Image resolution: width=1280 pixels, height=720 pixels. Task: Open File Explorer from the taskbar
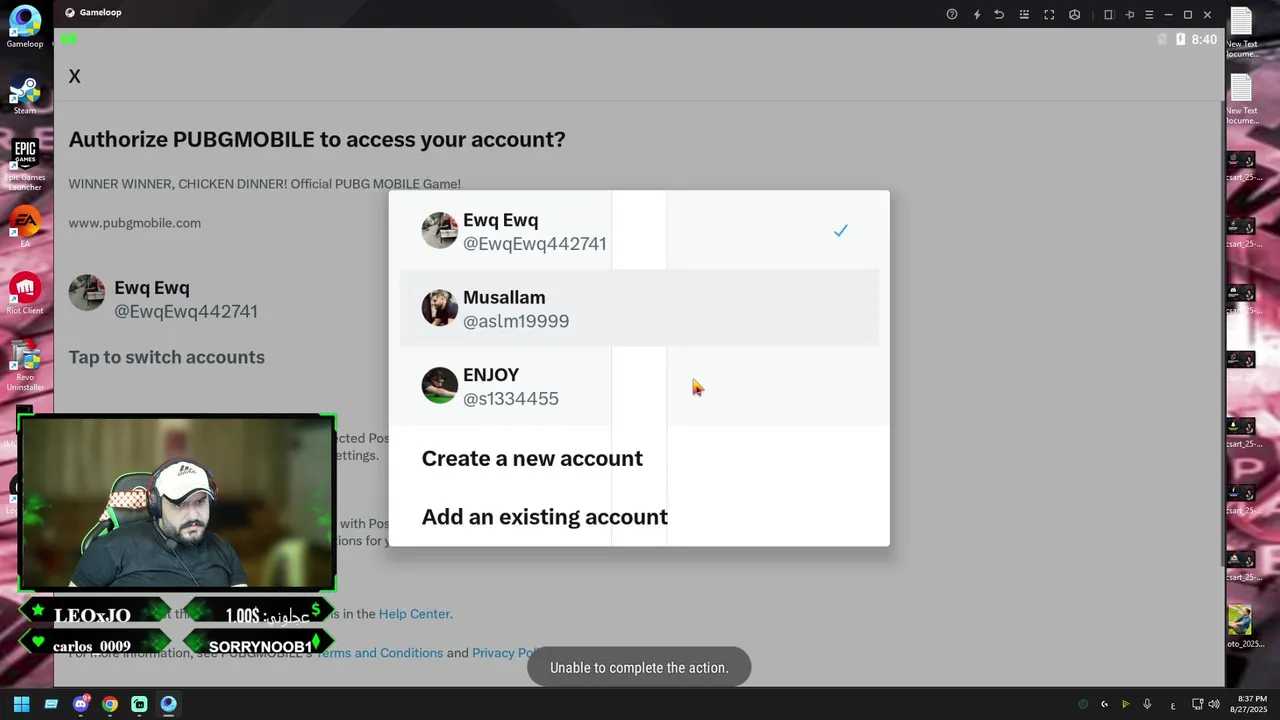(x=51, y=704)
